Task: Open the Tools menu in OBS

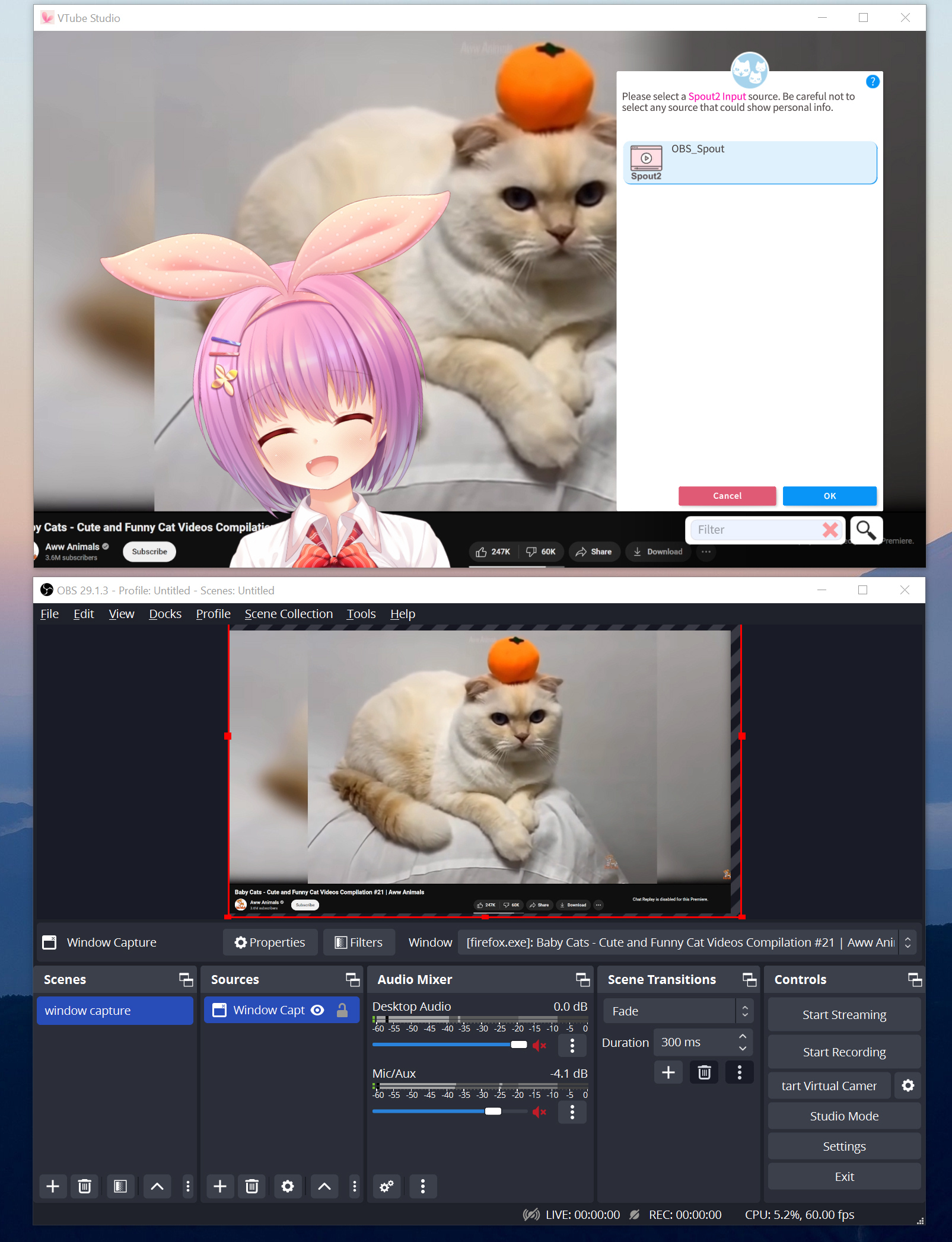Action: click(361, 613)
